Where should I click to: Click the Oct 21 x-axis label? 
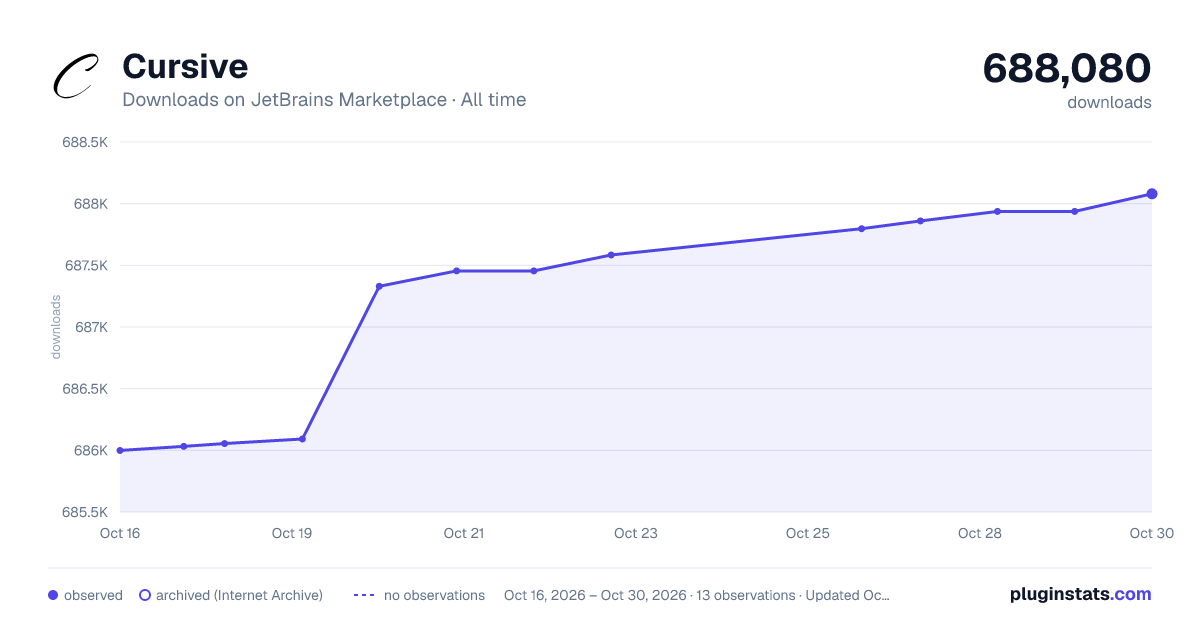[x=464, y=533]
